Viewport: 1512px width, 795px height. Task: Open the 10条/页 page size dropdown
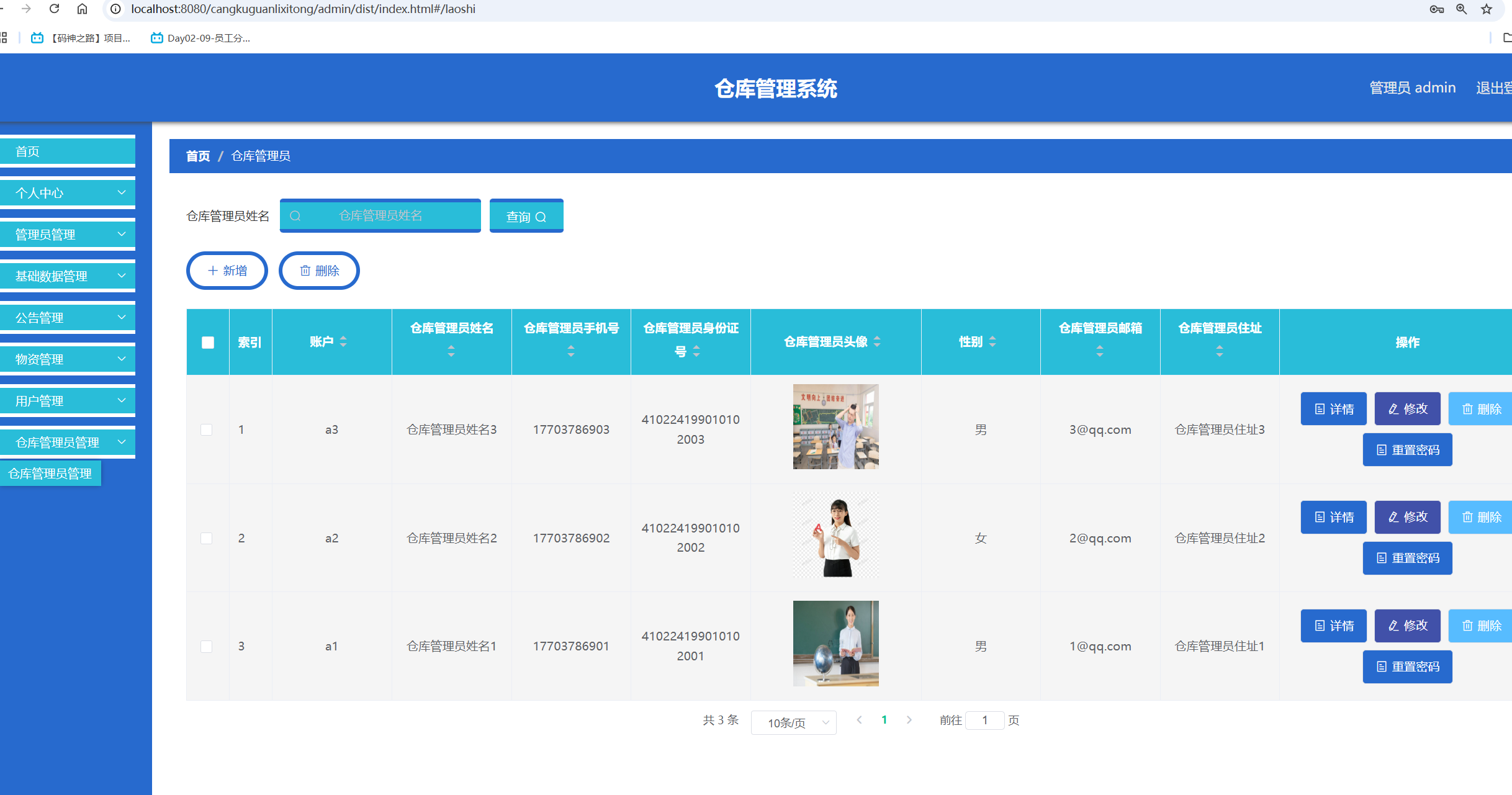[x=793, y=722]
